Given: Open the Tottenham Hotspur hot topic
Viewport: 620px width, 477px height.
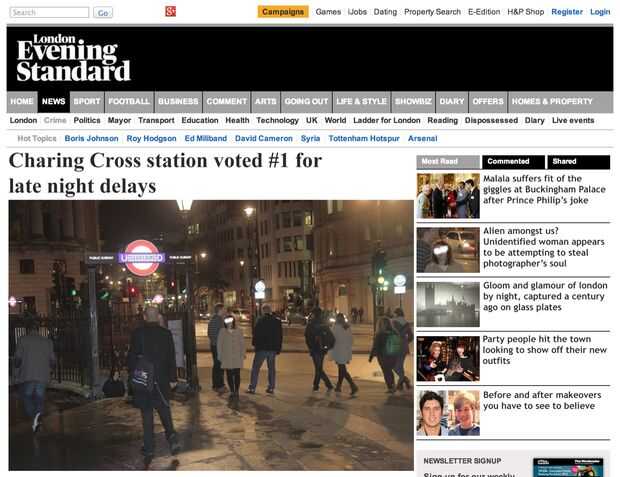Looking at the screenshot, I should pyautogui.click(x=364, y=138).
